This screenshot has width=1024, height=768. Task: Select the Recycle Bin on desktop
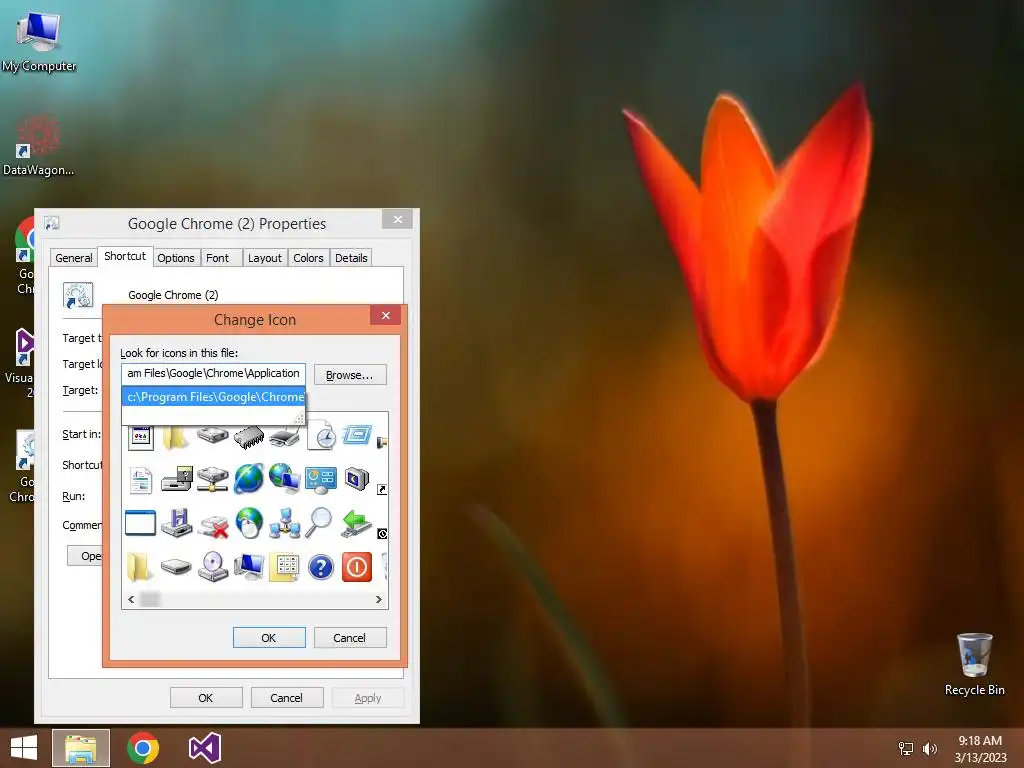[x=974, y=664]
